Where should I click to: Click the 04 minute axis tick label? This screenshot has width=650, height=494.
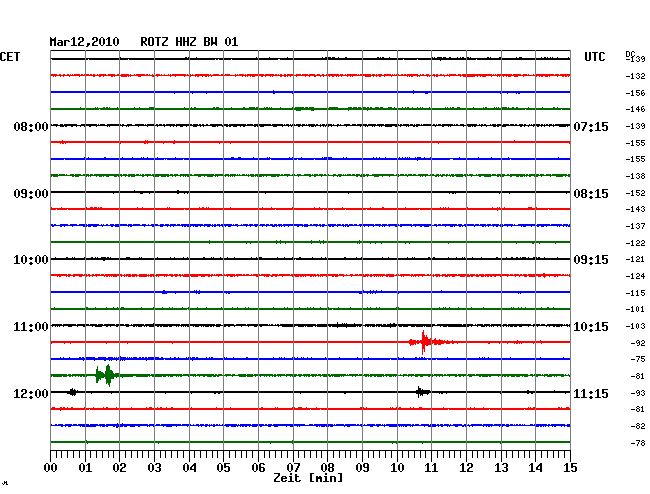[x=189, y=468]
